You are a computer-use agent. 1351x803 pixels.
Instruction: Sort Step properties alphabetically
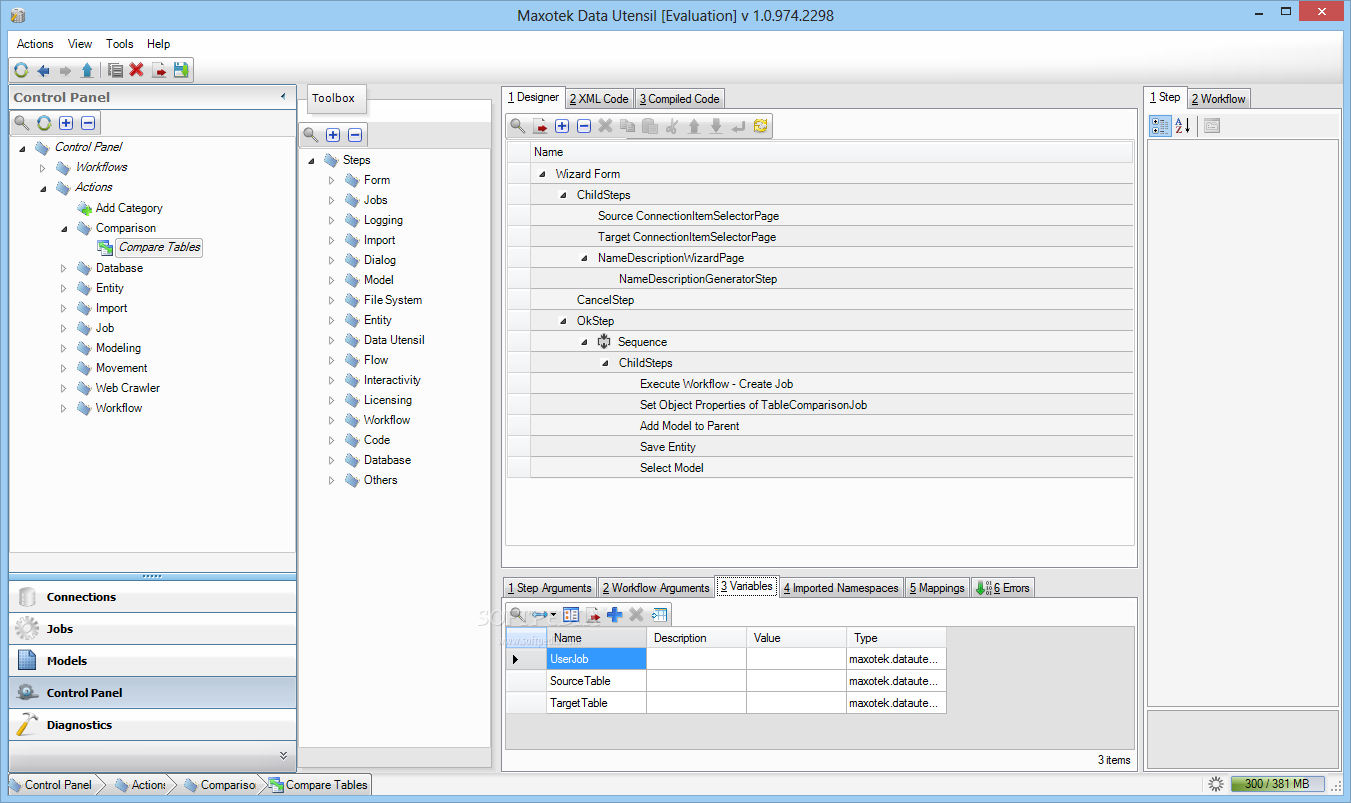click(x=1182, y=126)
